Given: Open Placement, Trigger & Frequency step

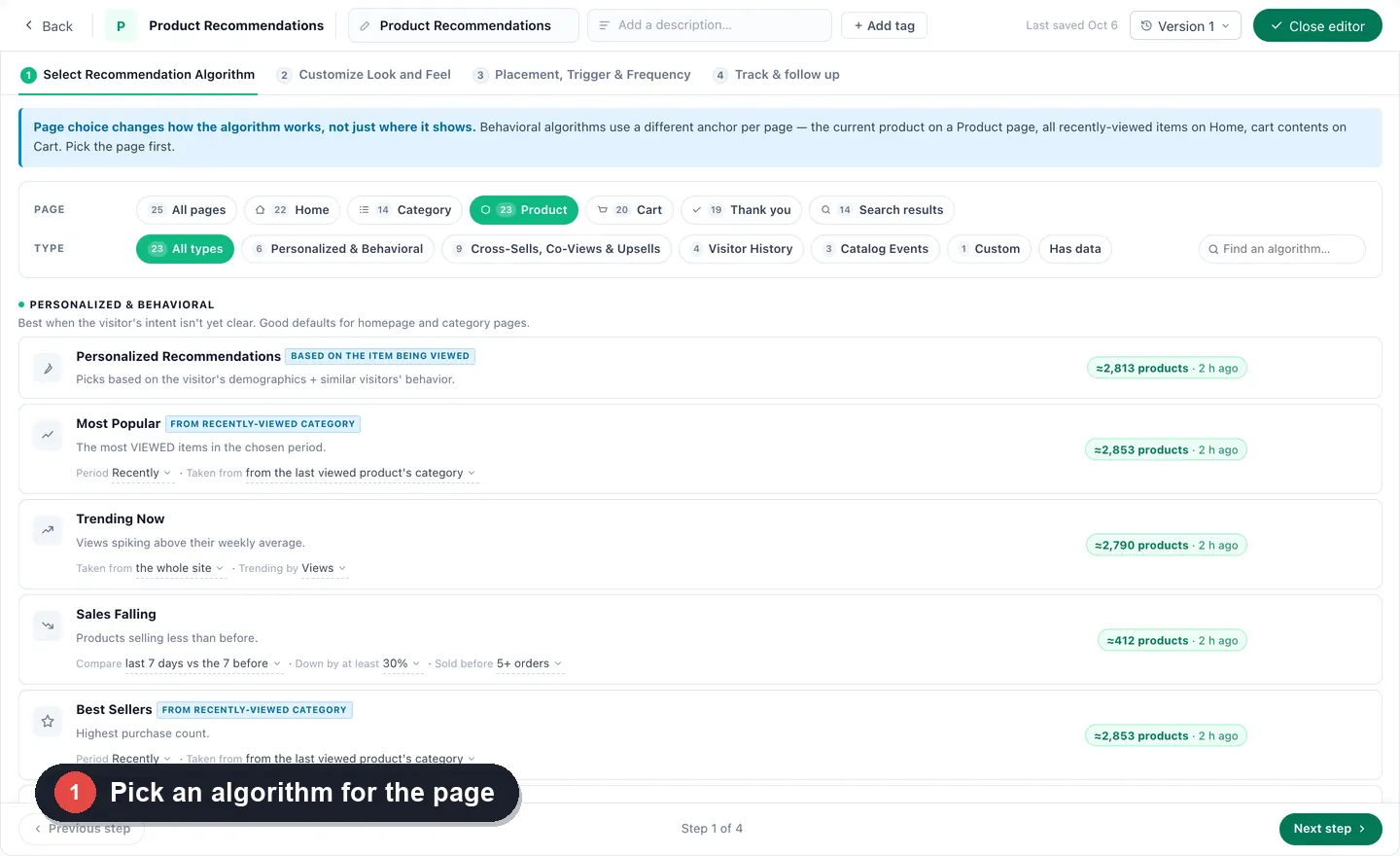Looking at the screenshot, I should [581, 75].
